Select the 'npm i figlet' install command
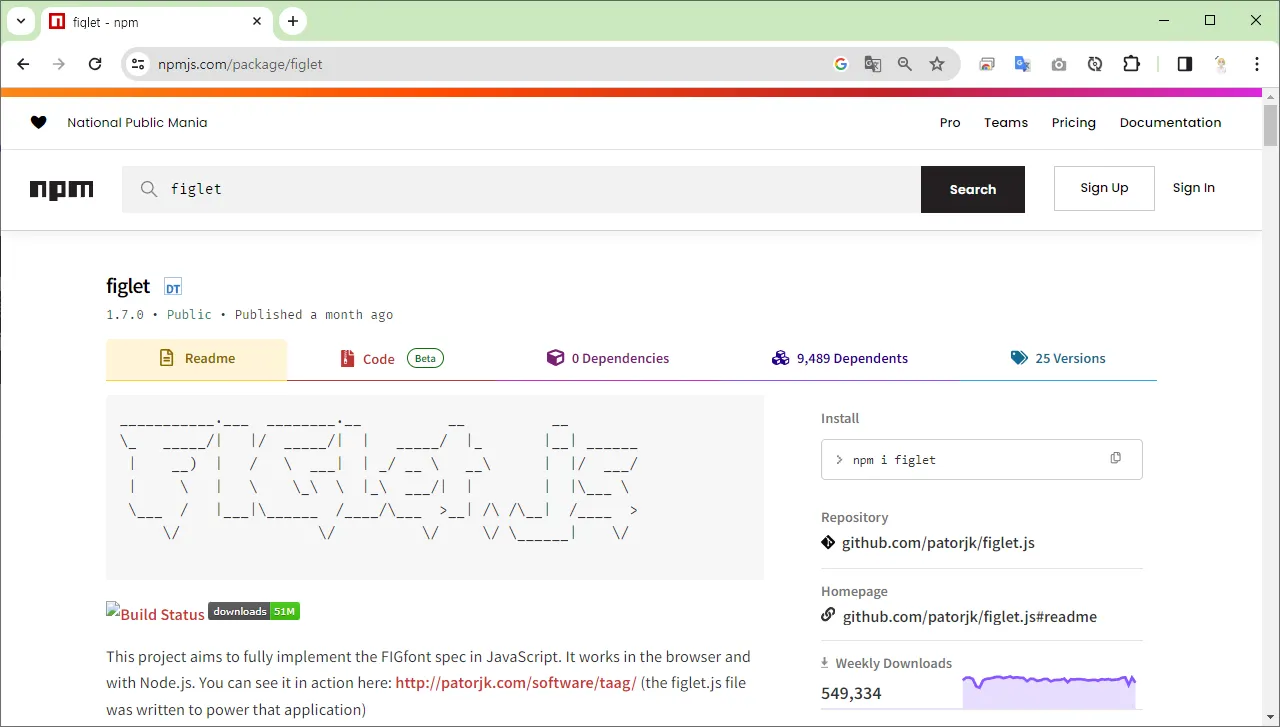 [x=894, y=460]
